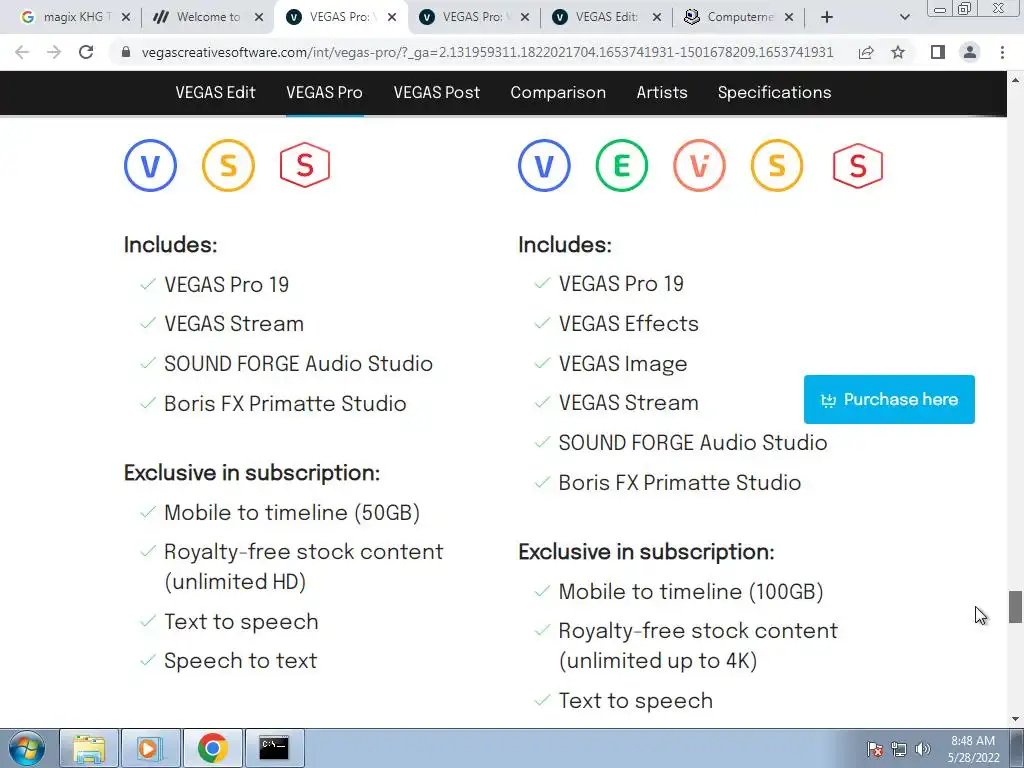Open a new tab with the plus button
The image size is (1024, 768).
tap(827, 17)
